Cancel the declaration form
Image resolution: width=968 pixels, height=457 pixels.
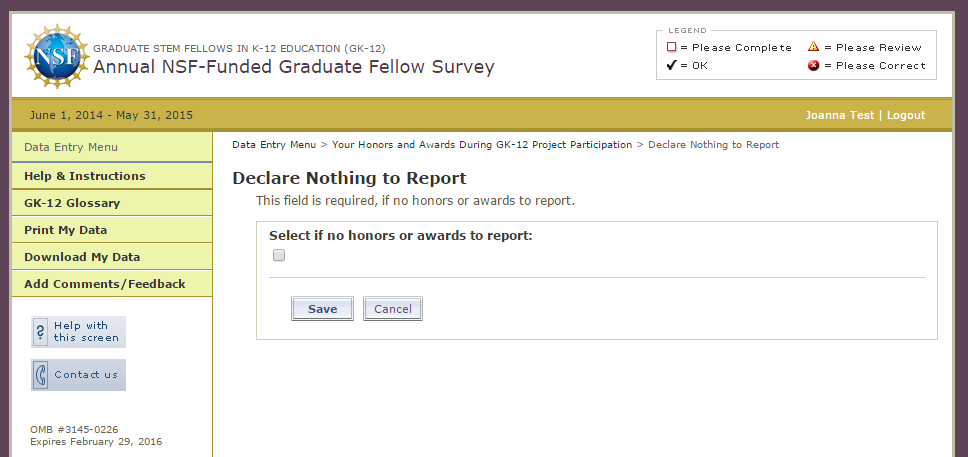(393, 309)
